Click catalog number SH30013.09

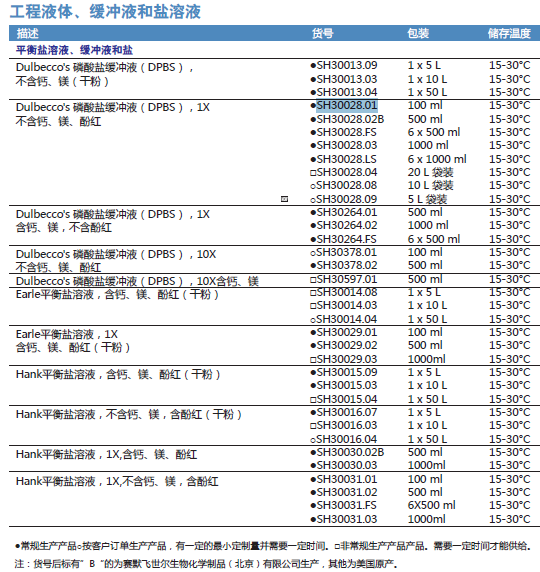click(347, 65)
